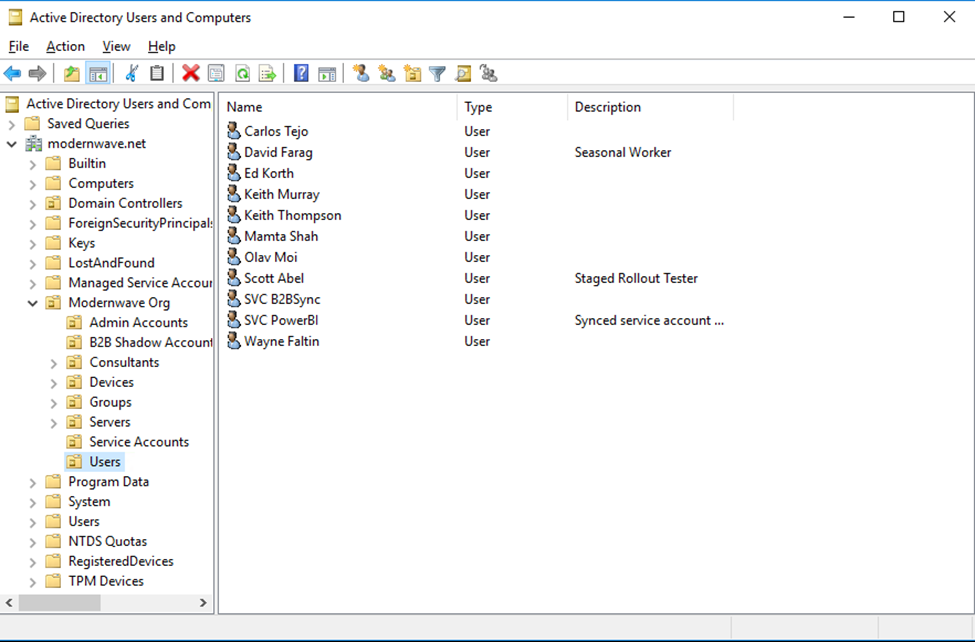
Task: Open the Action menu
Action: tap(65, 46)
